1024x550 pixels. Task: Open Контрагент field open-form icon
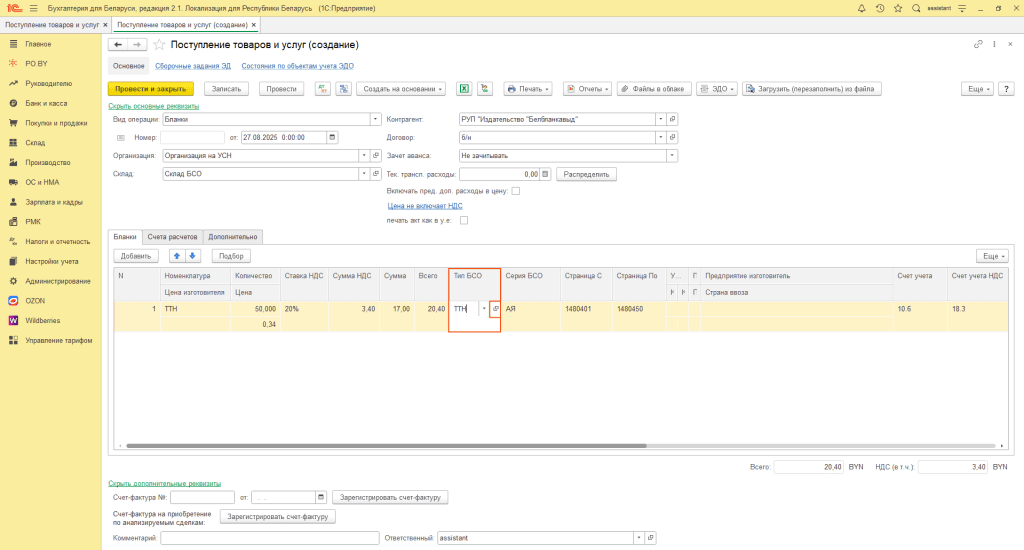click(672, 119)
